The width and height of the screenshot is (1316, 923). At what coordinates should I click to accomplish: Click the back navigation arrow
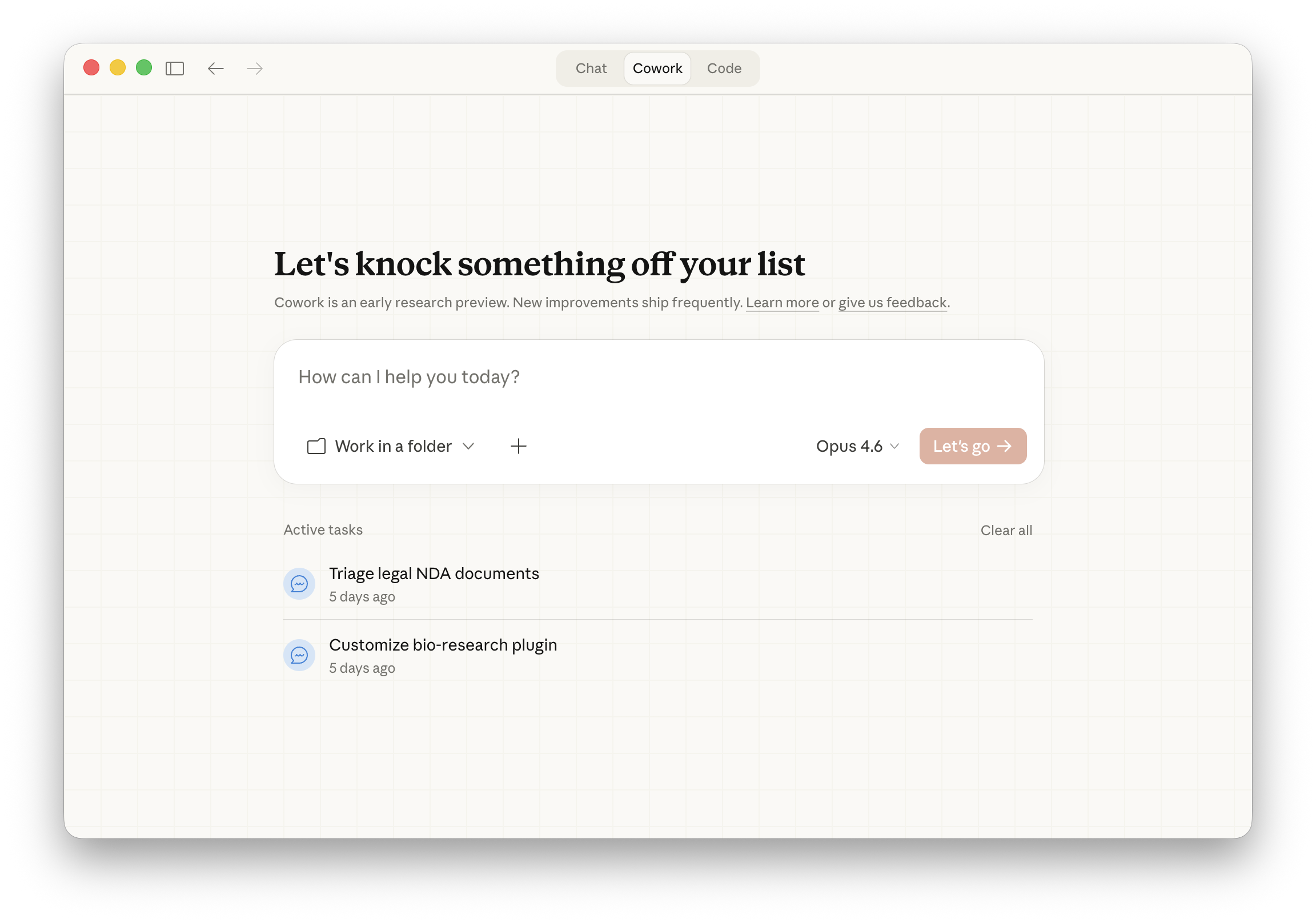point(216,68)
